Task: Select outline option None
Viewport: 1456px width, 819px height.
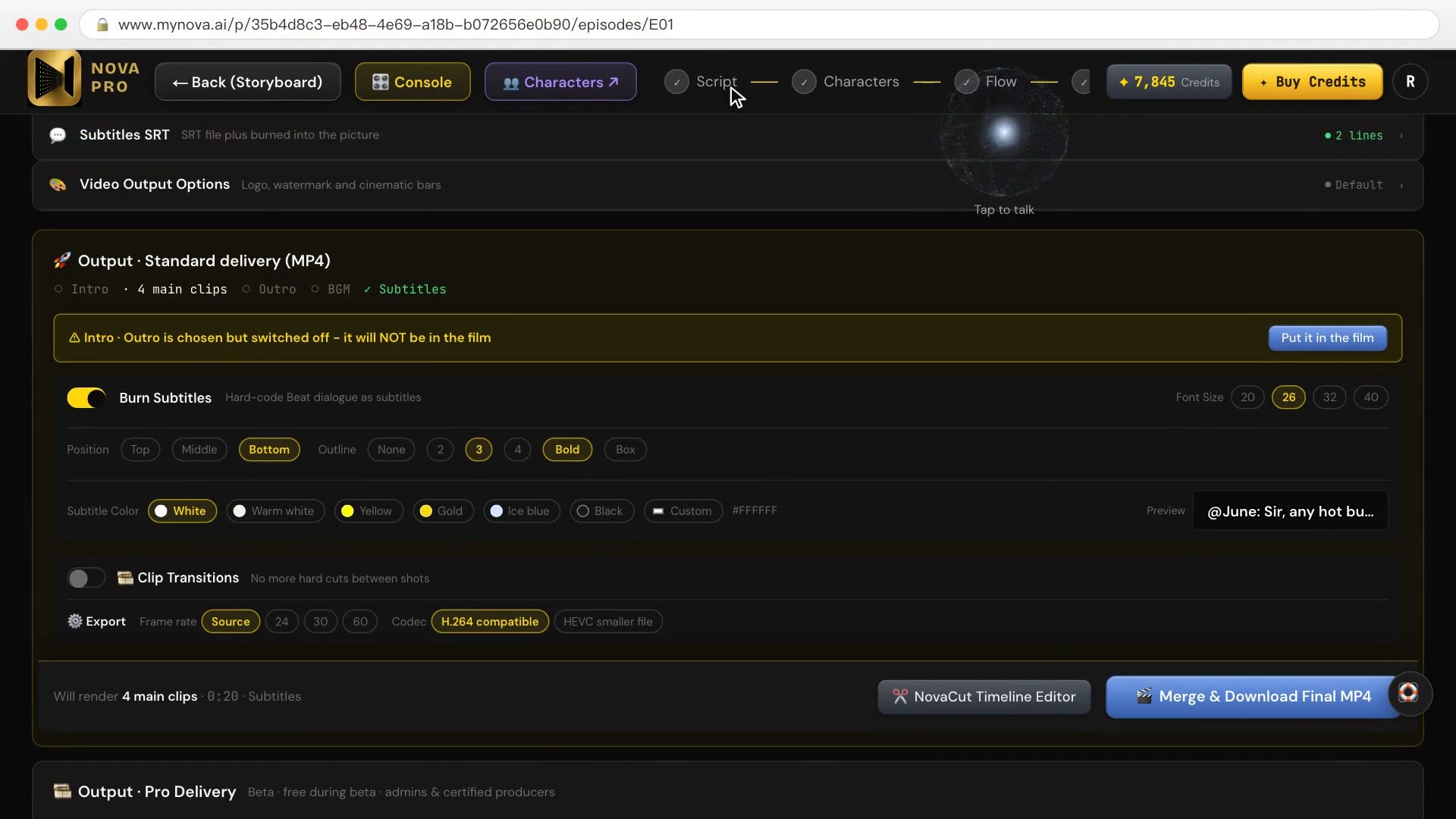Action: pyautogui.click(x=391, y=450)
